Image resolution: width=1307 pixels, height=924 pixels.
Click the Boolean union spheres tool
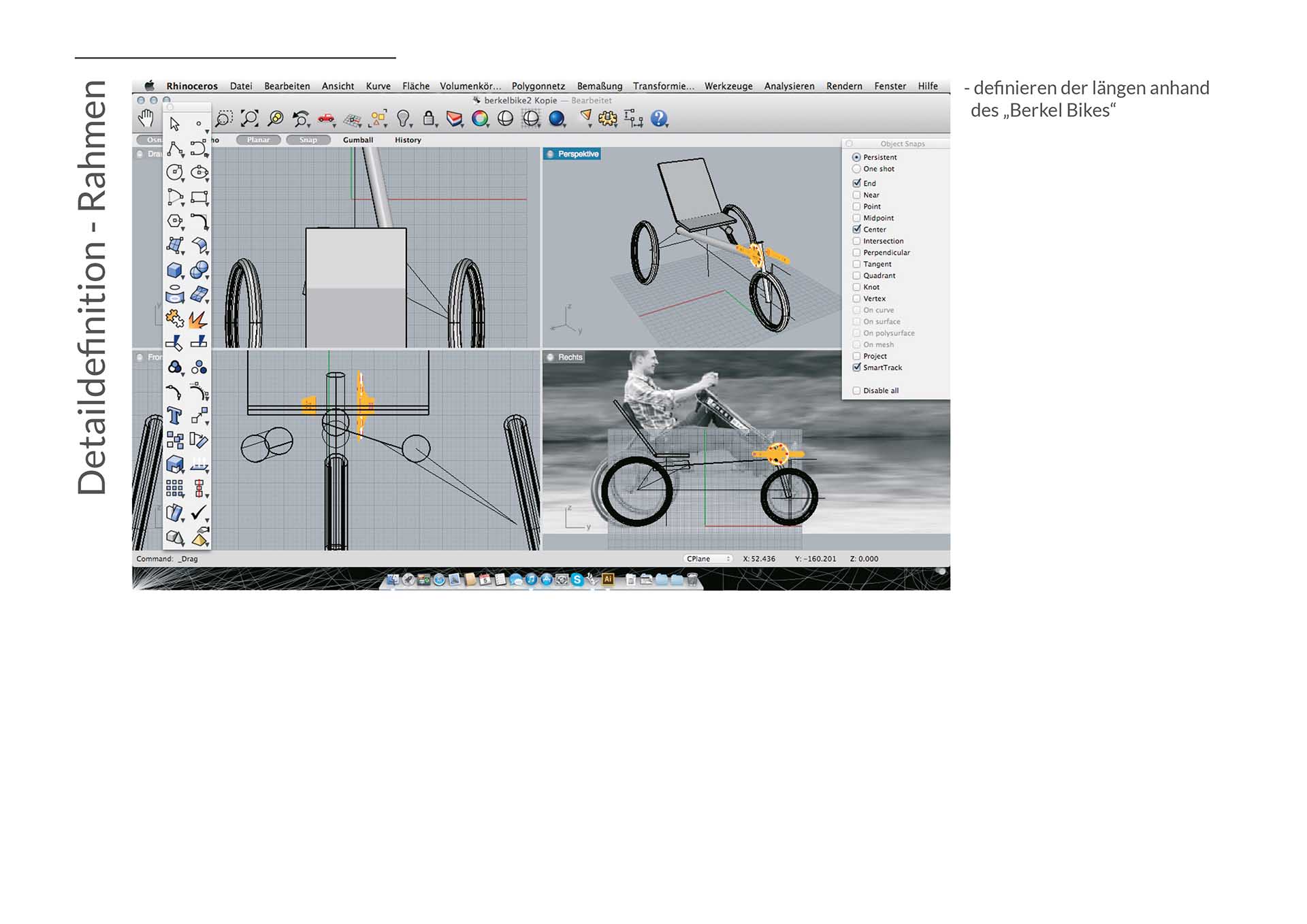tap(199, 270)
